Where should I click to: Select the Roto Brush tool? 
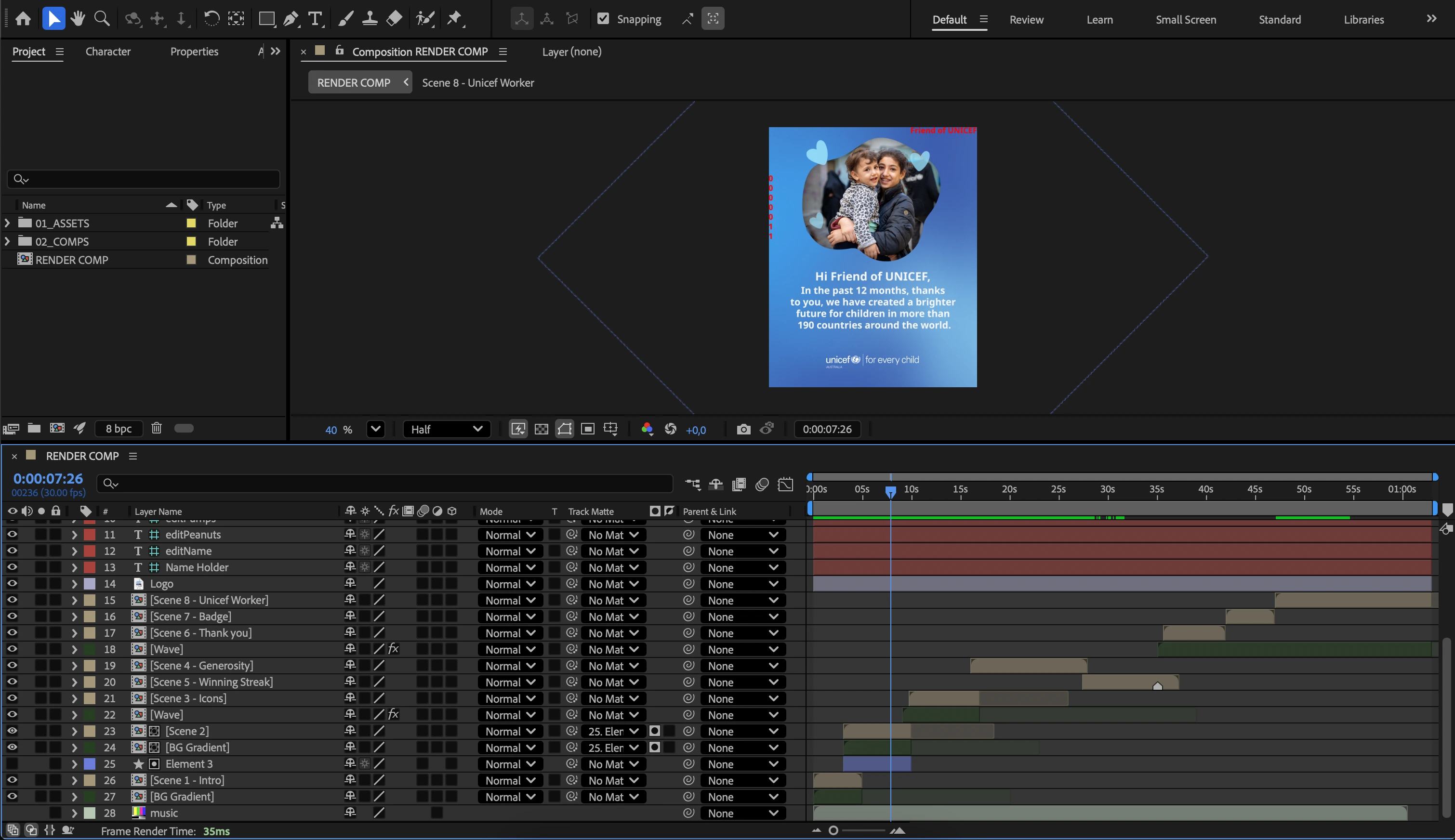(425, 18)
